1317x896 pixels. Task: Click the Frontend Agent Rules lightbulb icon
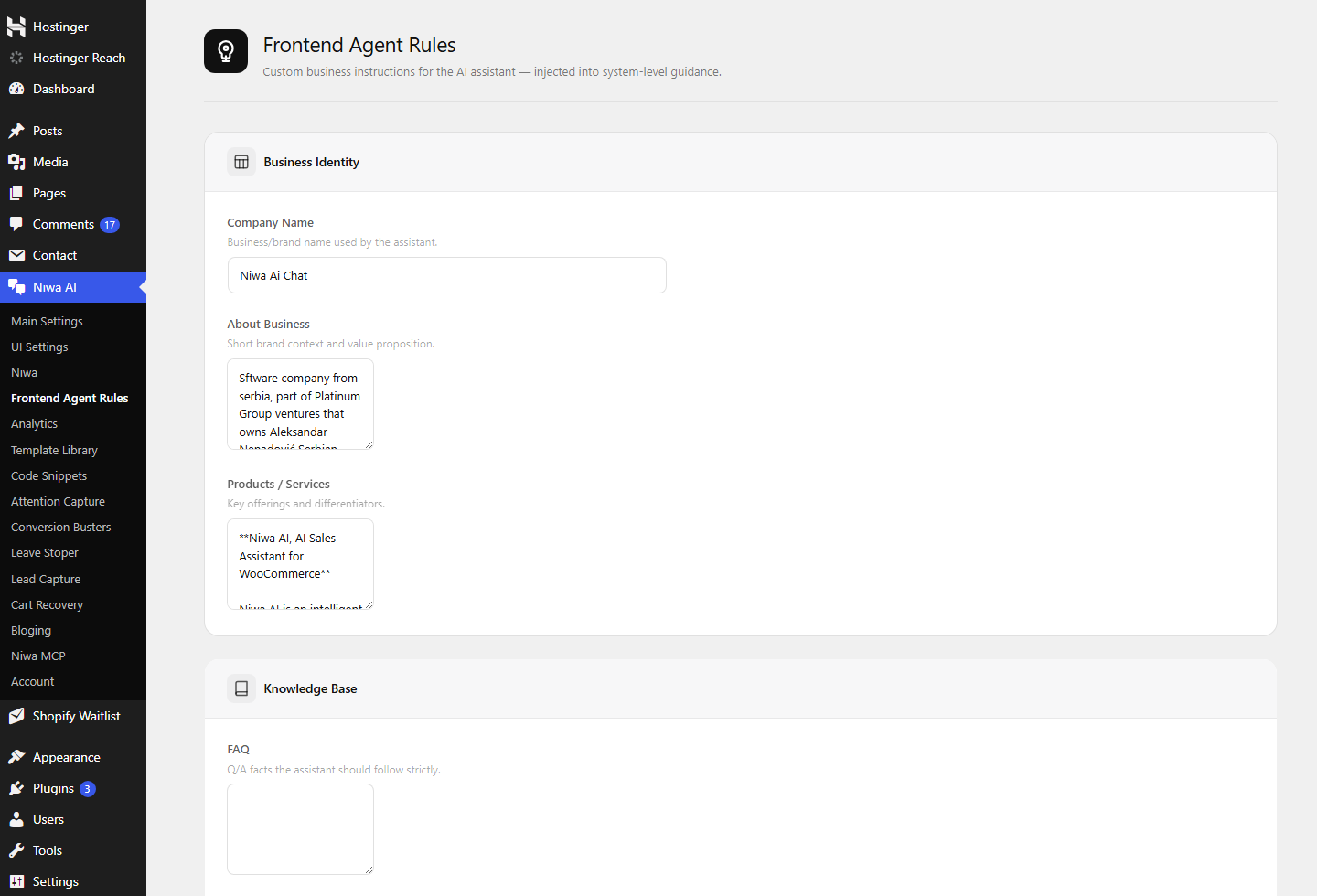click(x=226, y=51)
